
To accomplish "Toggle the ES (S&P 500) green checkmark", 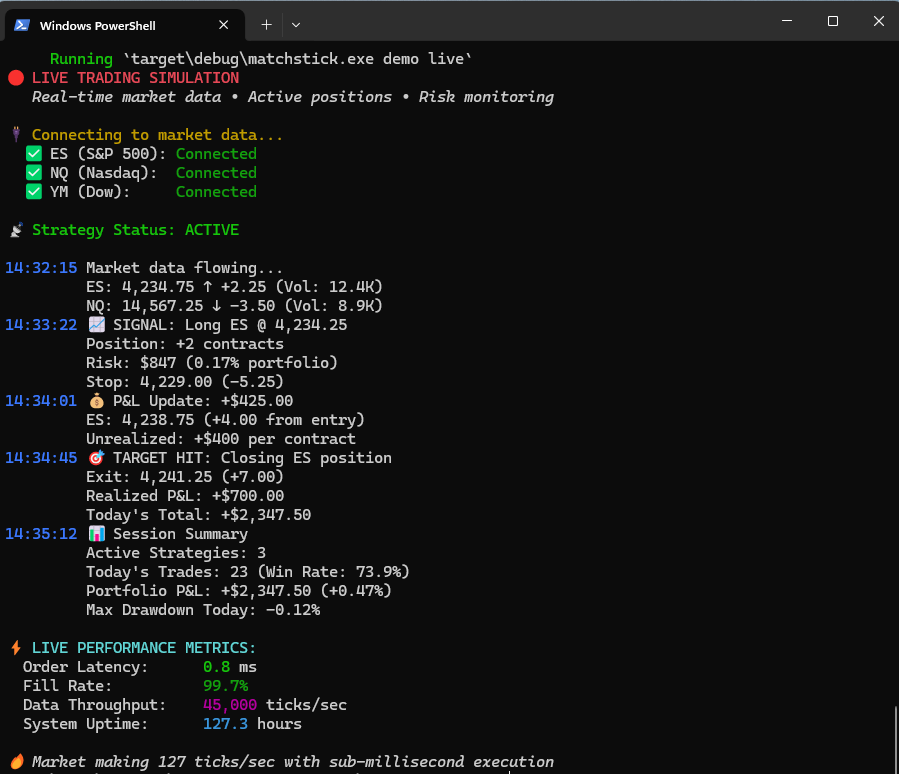I will coord(33,153).
